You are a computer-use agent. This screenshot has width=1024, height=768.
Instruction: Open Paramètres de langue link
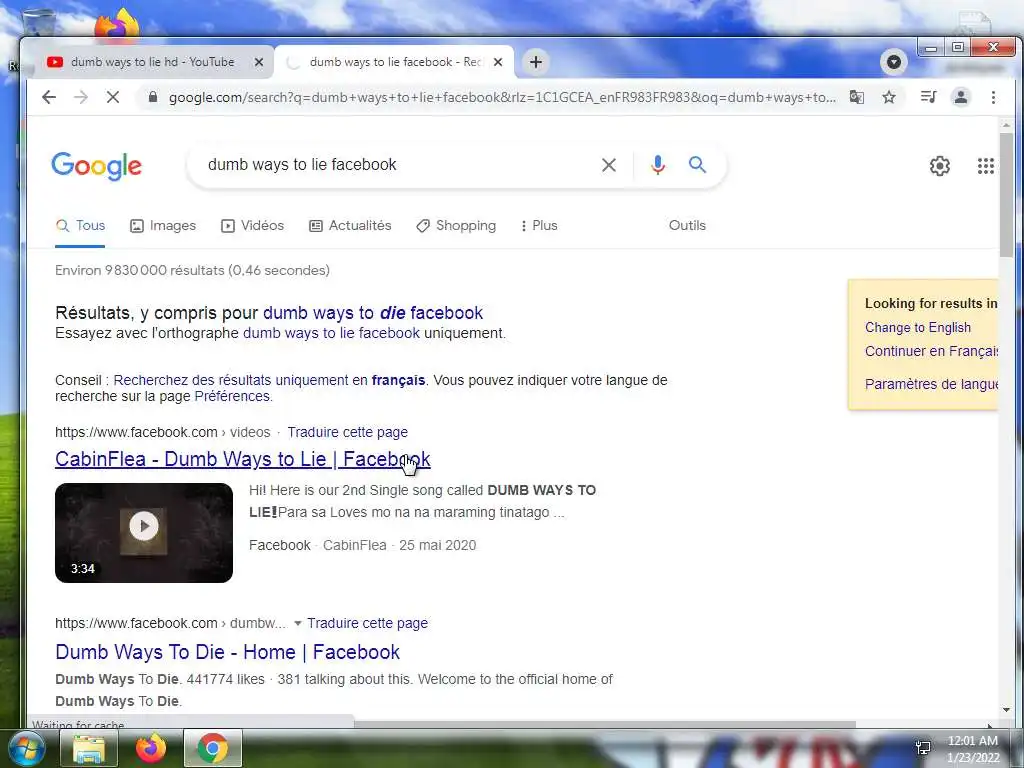coord(931,384)
